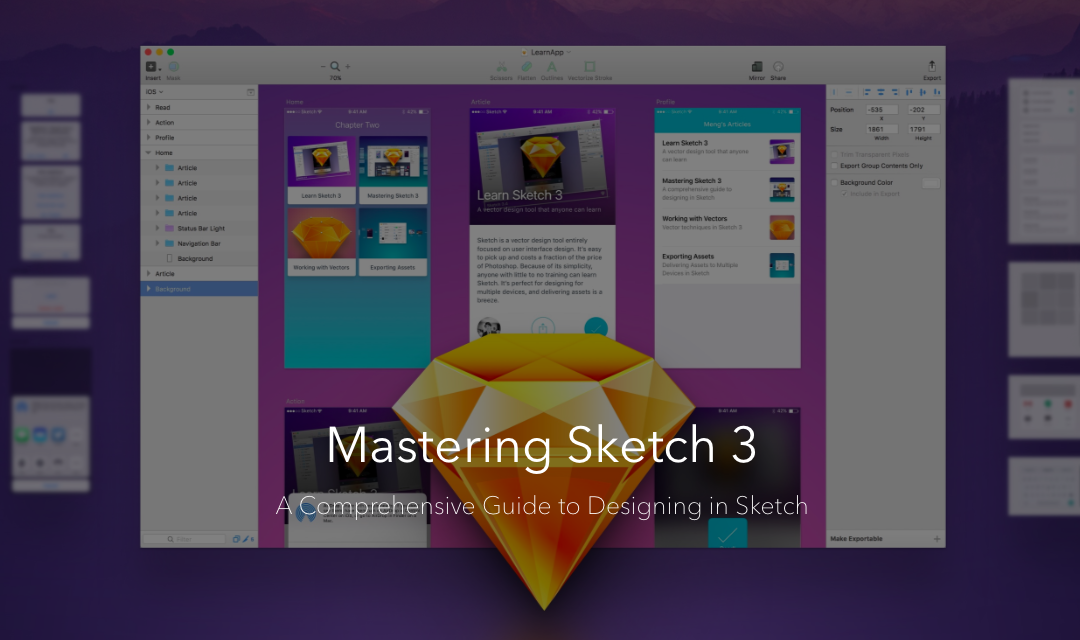The height and width of the screenshot is (640, 1080).
Task: Click the plus next to Make Exportable
Action: (937, 539)
